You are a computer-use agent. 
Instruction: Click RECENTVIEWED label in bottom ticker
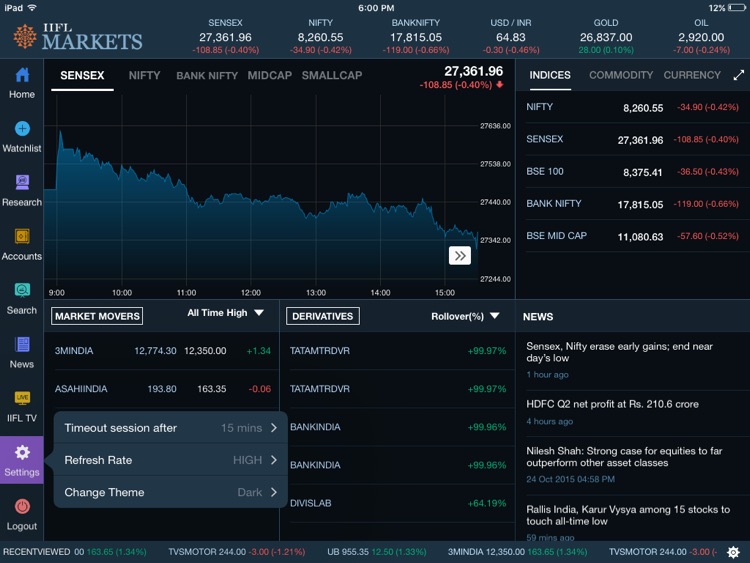[37, 552]
